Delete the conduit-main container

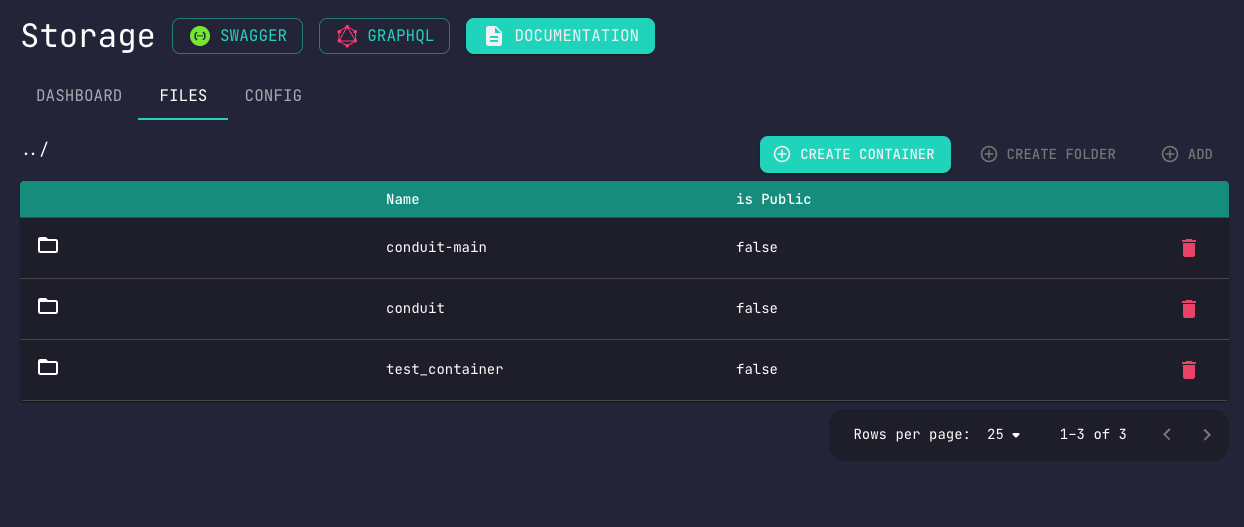[x=1188, y=248]
